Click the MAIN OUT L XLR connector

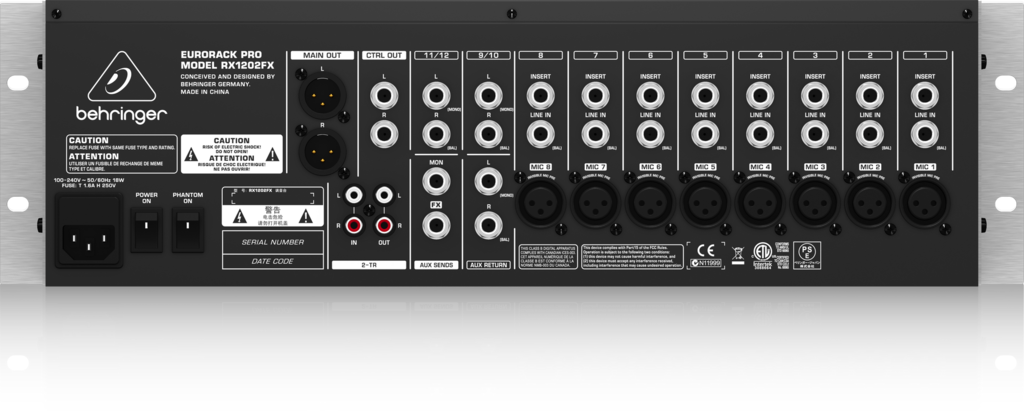322,97
